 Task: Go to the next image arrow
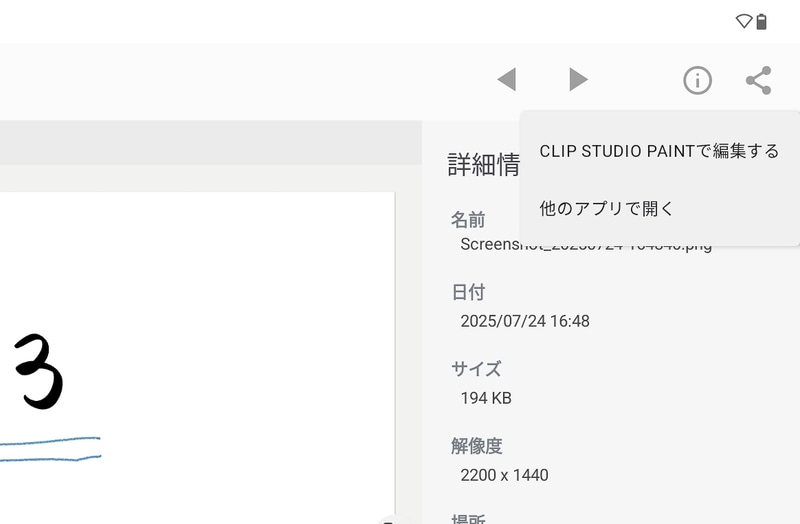point(579,80)
